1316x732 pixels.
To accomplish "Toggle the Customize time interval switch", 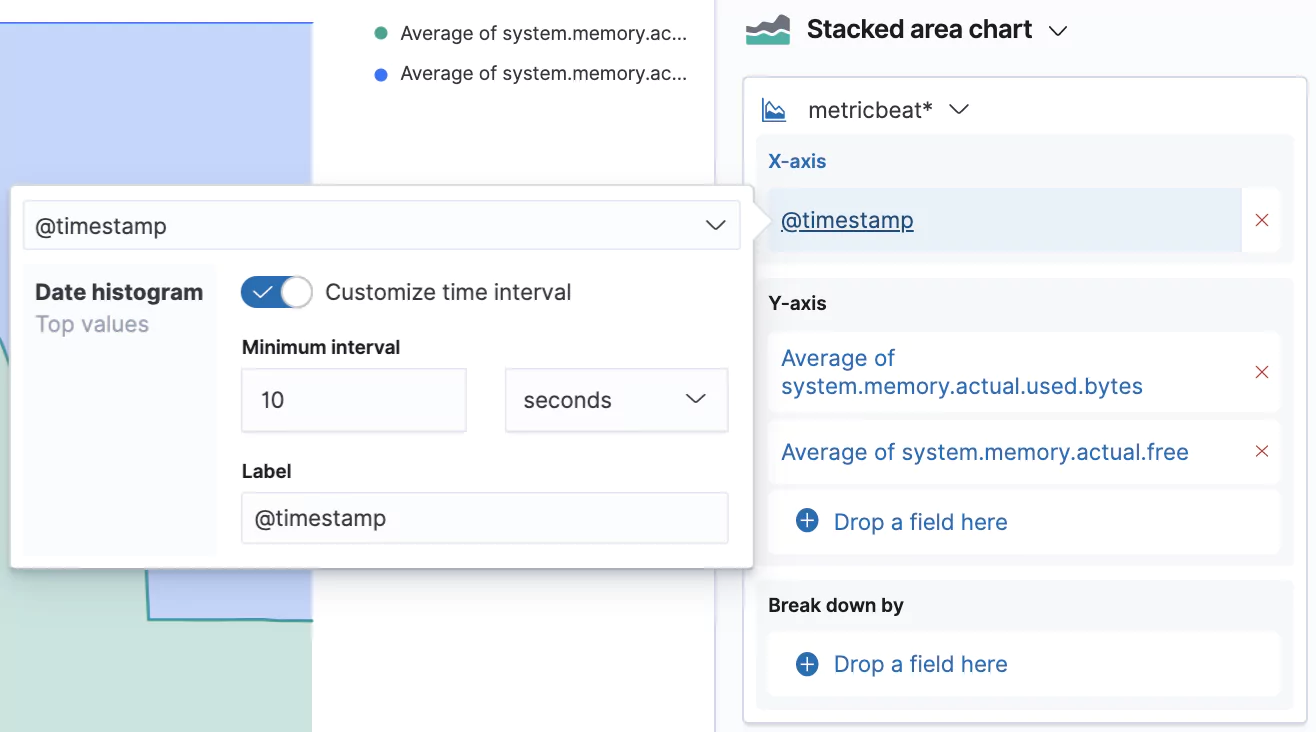I will pos(276,292).
